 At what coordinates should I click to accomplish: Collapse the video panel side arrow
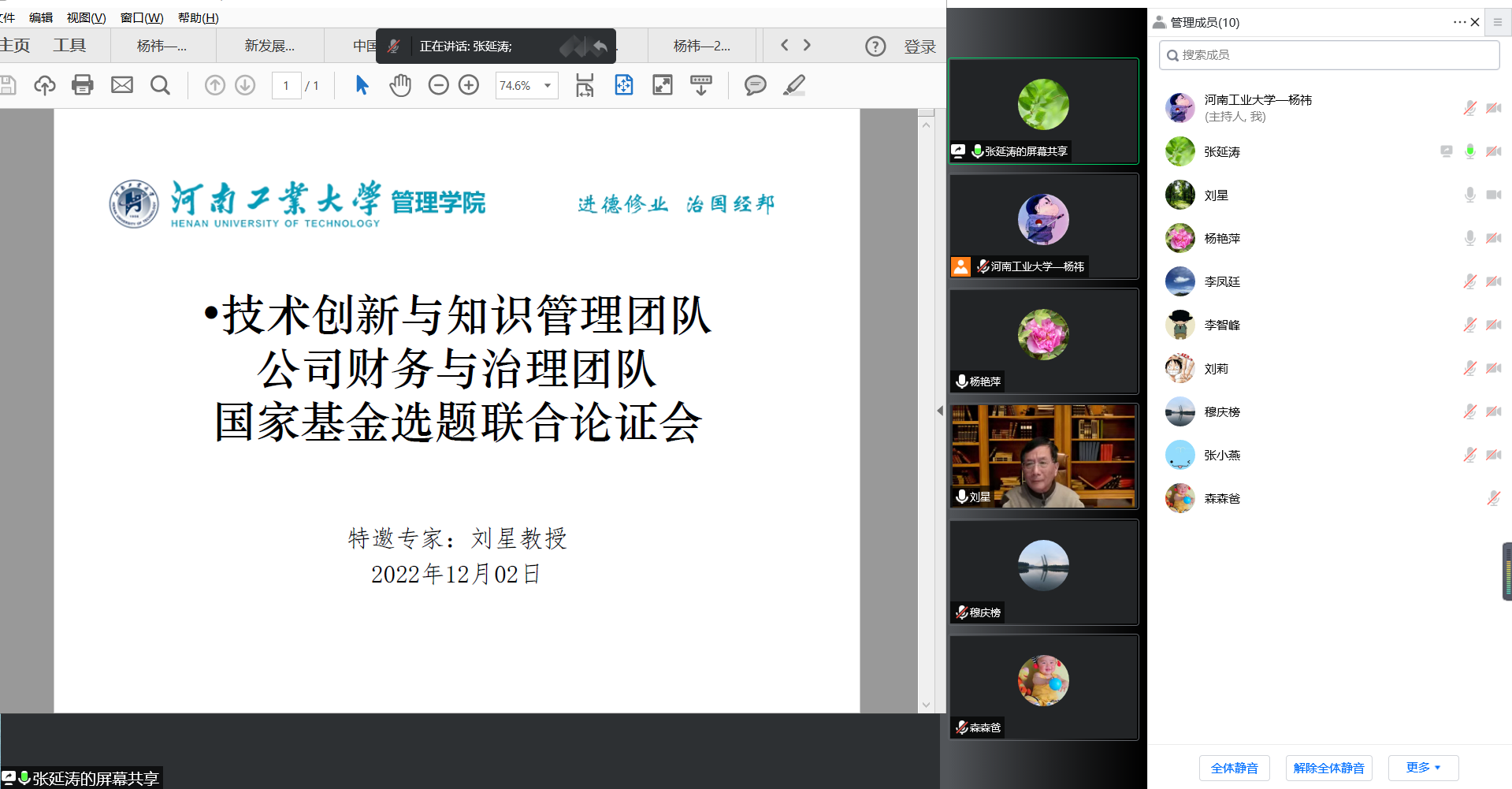(939, 411)
